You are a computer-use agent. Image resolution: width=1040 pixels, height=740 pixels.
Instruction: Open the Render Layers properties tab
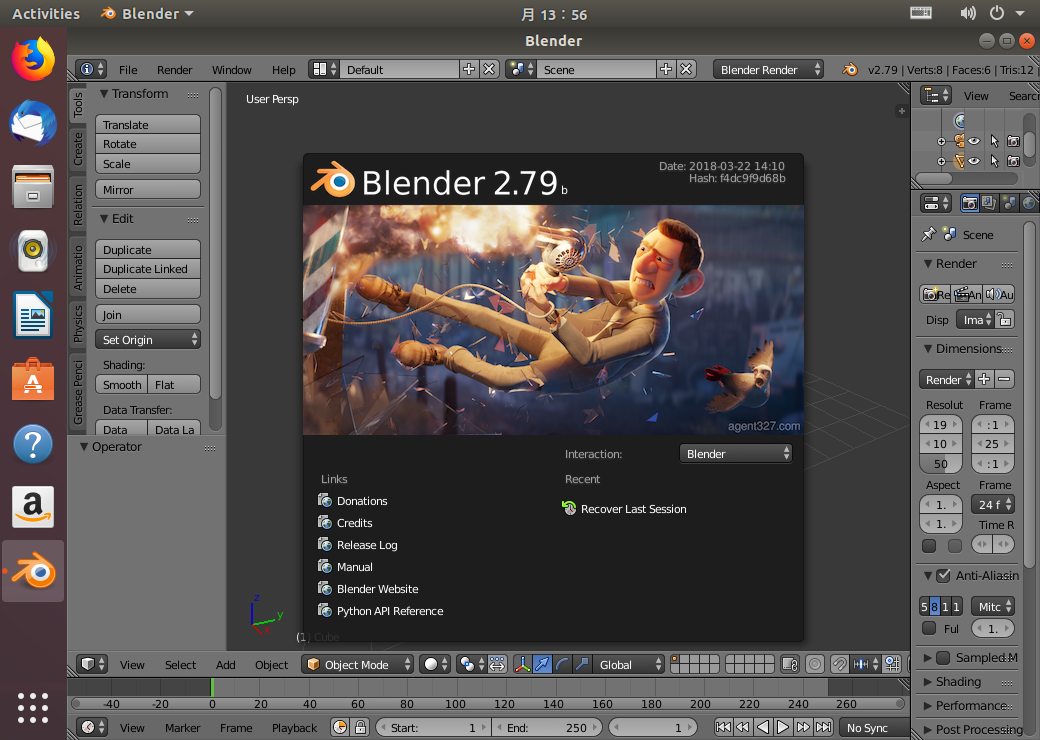[989, 203]
